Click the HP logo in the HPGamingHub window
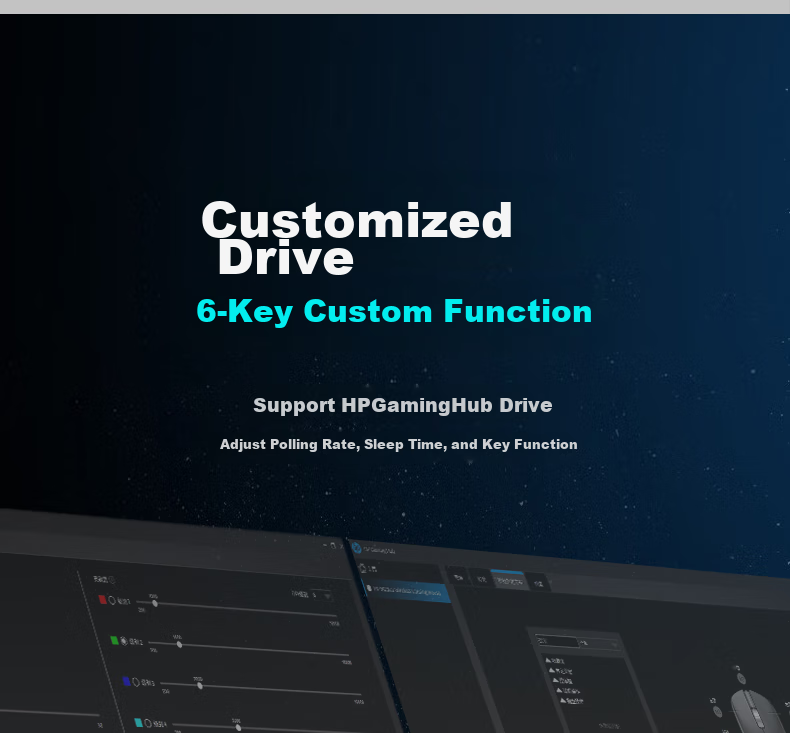Image resolution: width=790 pixels, height=733 pixels. (x=357, y=548)
